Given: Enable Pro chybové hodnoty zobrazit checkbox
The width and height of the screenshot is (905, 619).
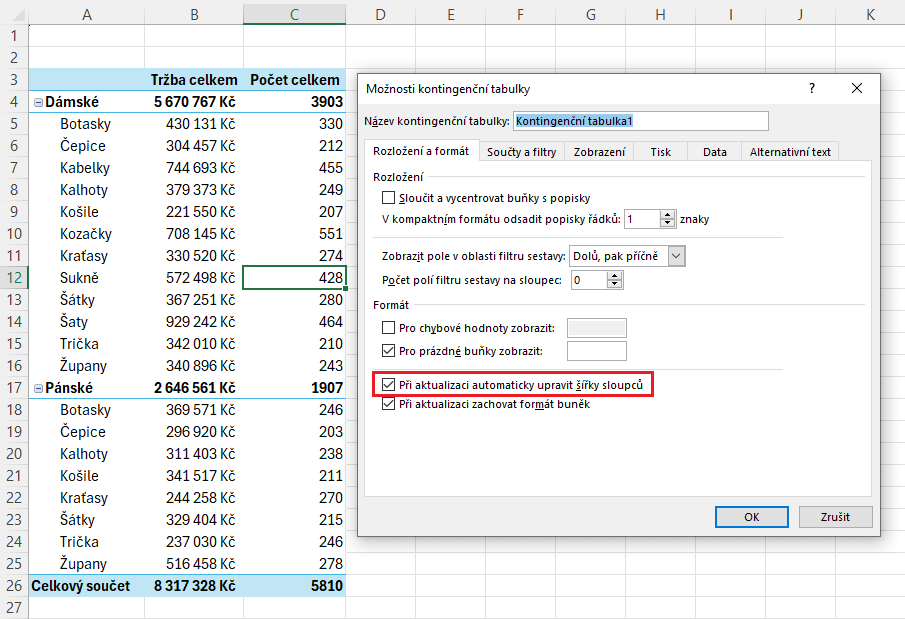Looking at the screenshot, I should (389, 328).
